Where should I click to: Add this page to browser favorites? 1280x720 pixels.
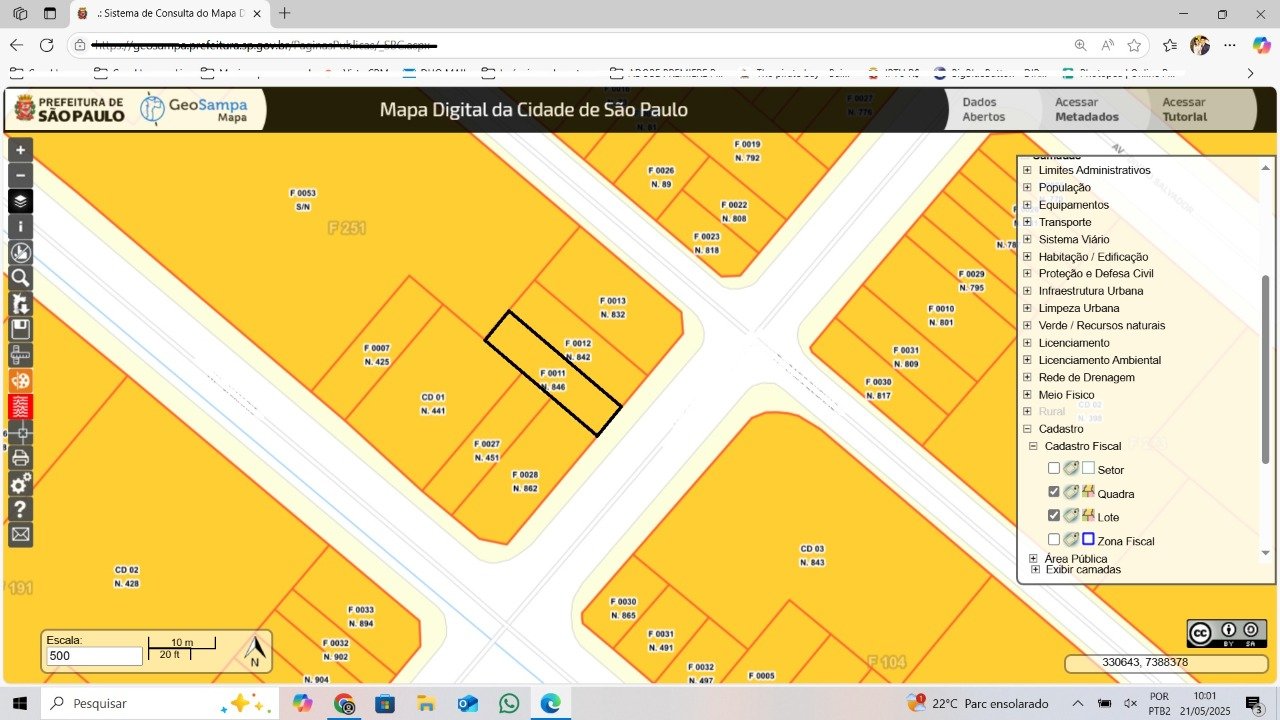tap(1134, 45)
